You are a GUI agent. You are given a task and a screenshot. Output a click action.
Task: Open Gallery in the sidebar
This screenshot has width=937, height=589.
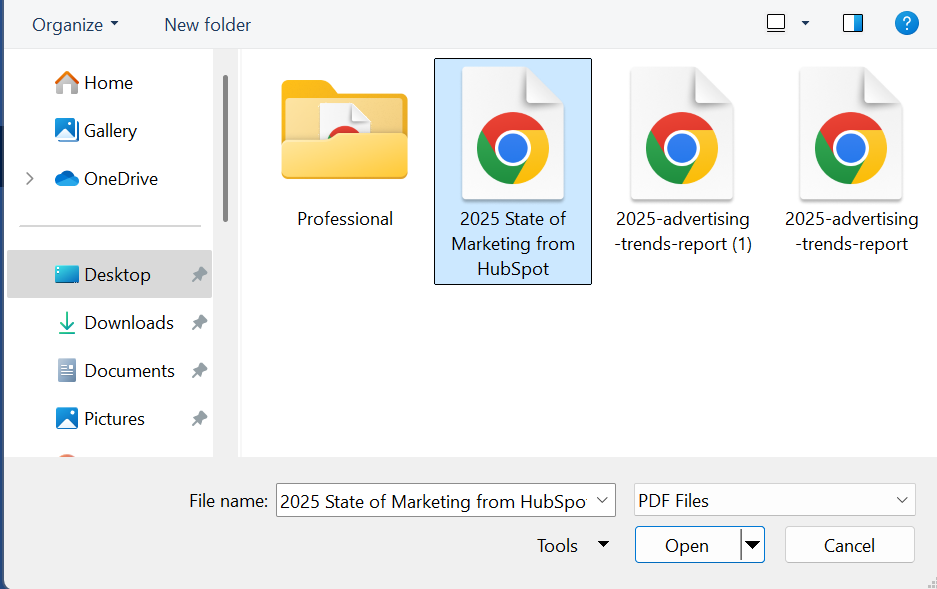click(x=110, y=131)
